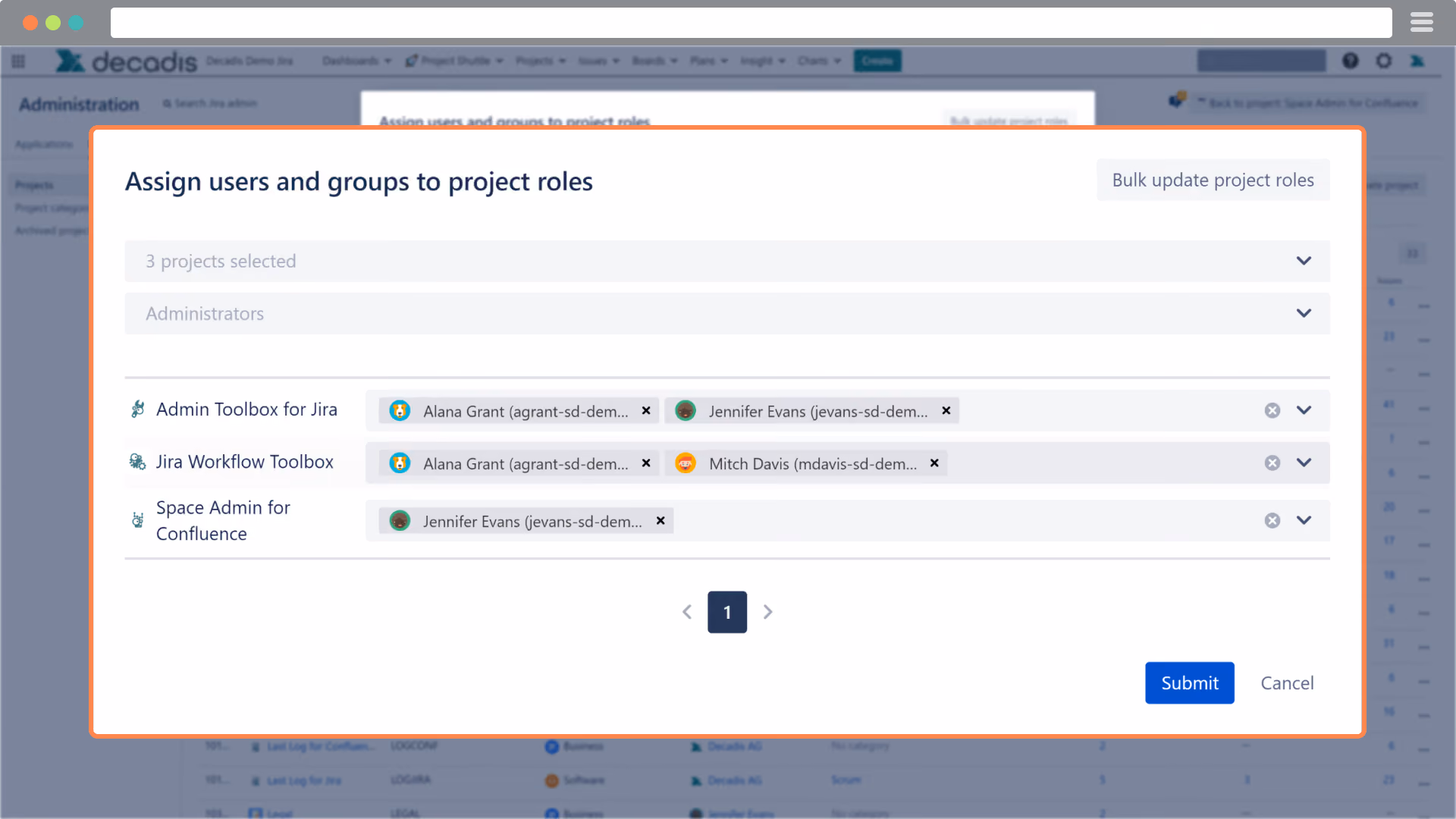
Task: Open the user profile avatar in header
Action: click(1417, 61)
